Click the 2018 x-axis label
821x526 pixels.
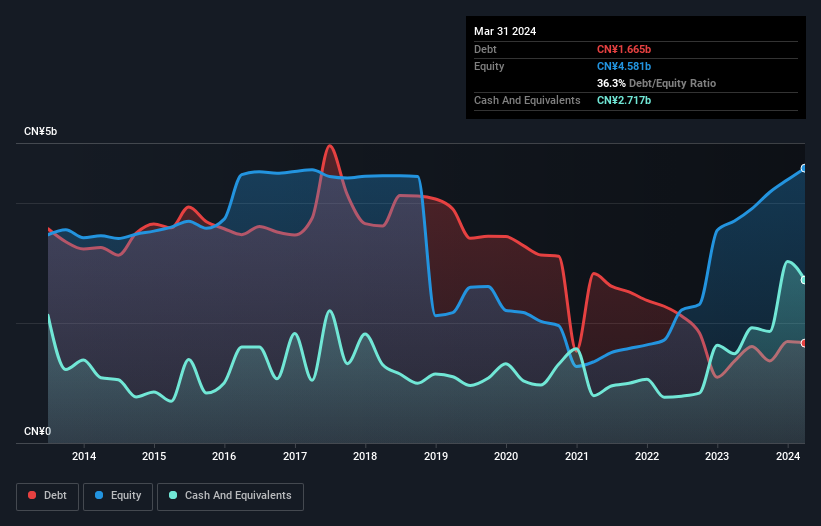pyautogui.click(x=365, y=456)
